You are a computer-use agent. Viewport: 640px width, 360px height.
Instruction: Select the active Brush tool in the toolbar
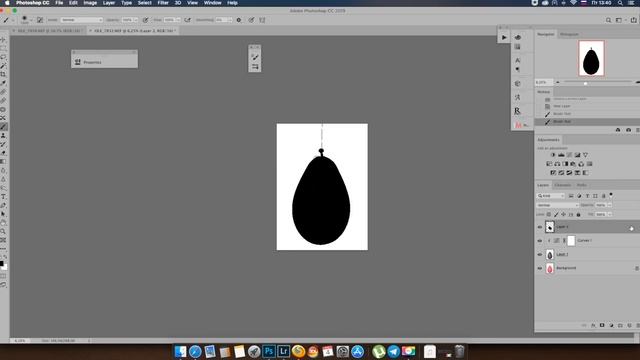[x=3, y=127]
